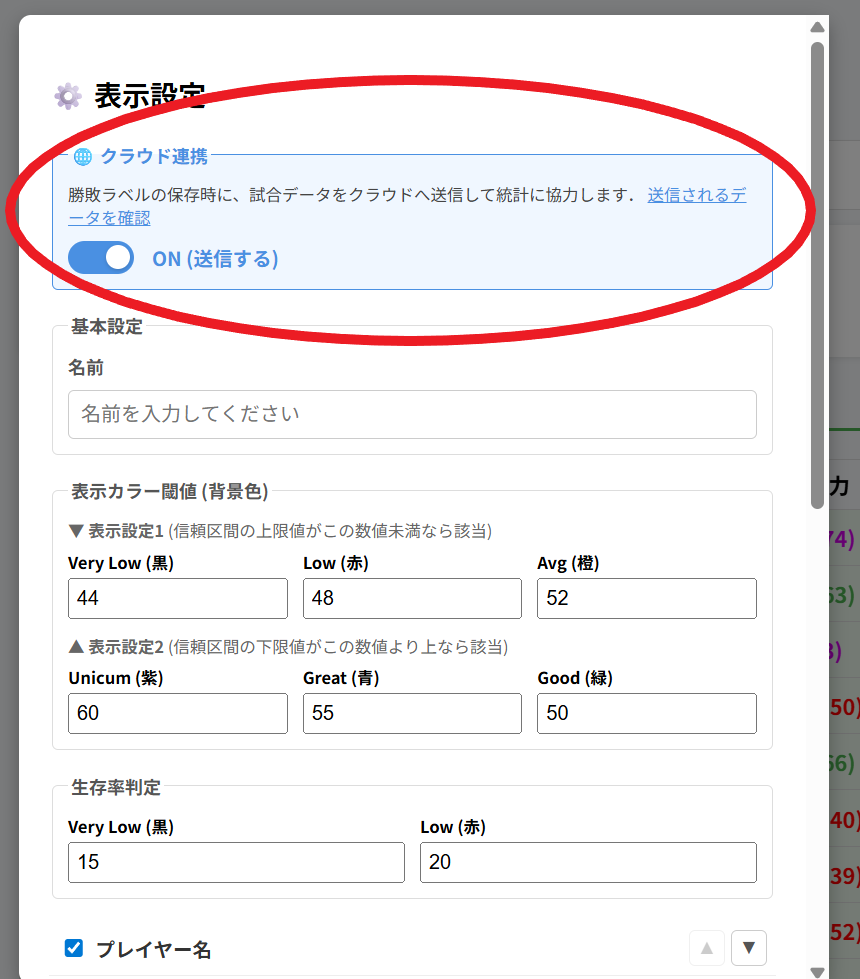
Task: Select the Unicum (紫) value 60 field
Action: point(177,713)
